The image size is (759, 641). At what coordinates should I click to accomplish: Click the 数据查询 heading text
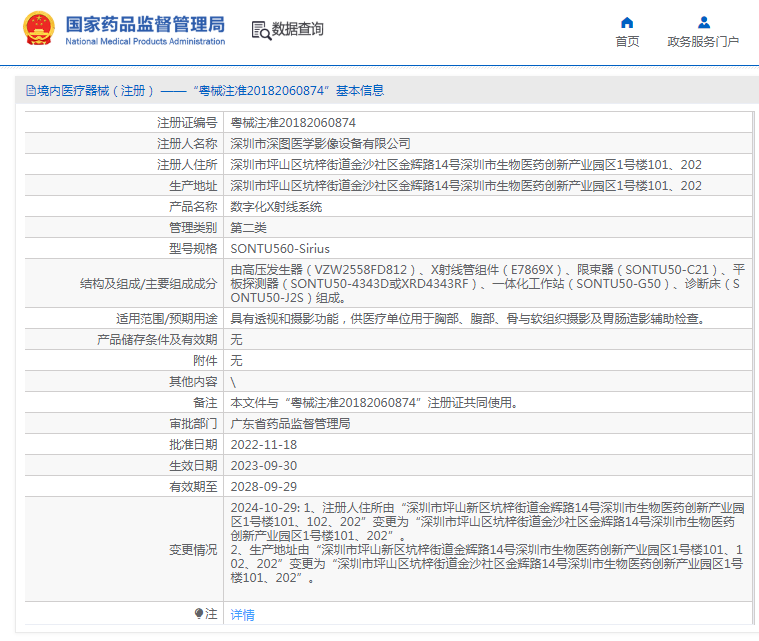click(297, 29)
